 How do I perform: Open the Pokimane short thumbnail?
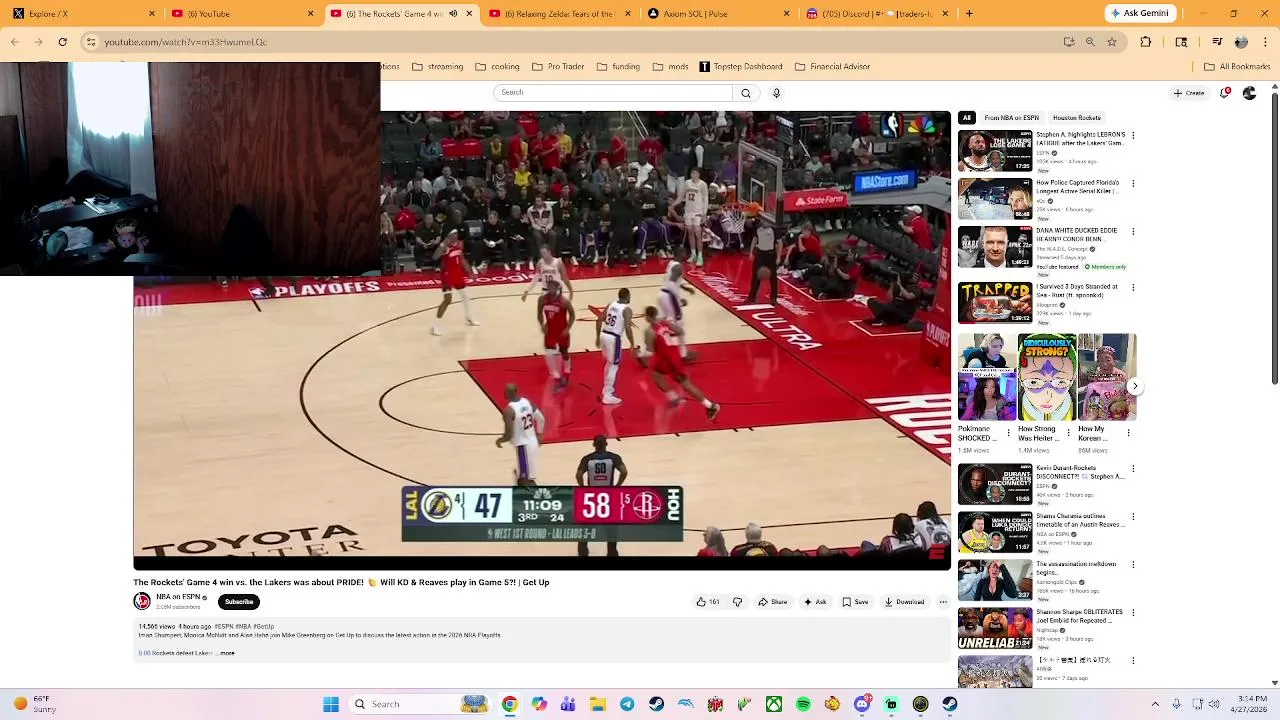pyautogui.click(x=986, y=377)
